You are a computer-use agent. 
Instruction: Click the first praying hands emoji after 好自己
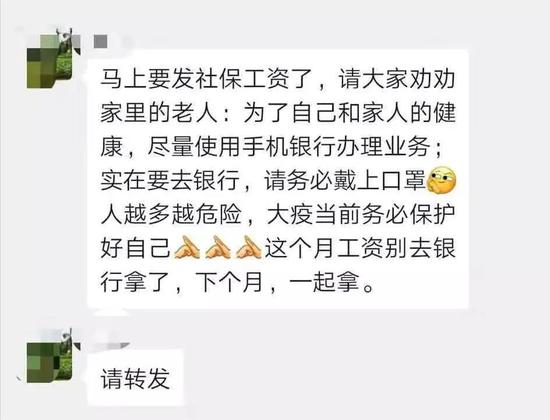tap(187, 247)
